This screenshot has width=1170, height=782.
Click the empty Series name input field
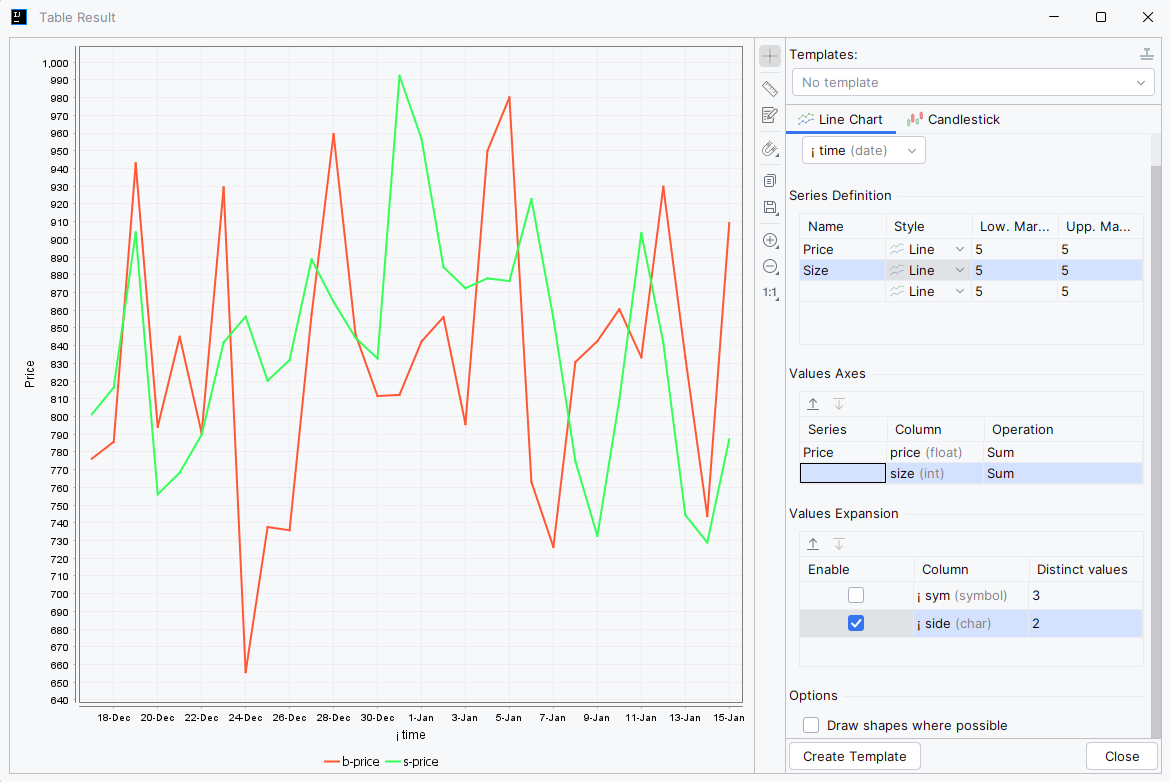pyautogui.click(x=842, y=473)
